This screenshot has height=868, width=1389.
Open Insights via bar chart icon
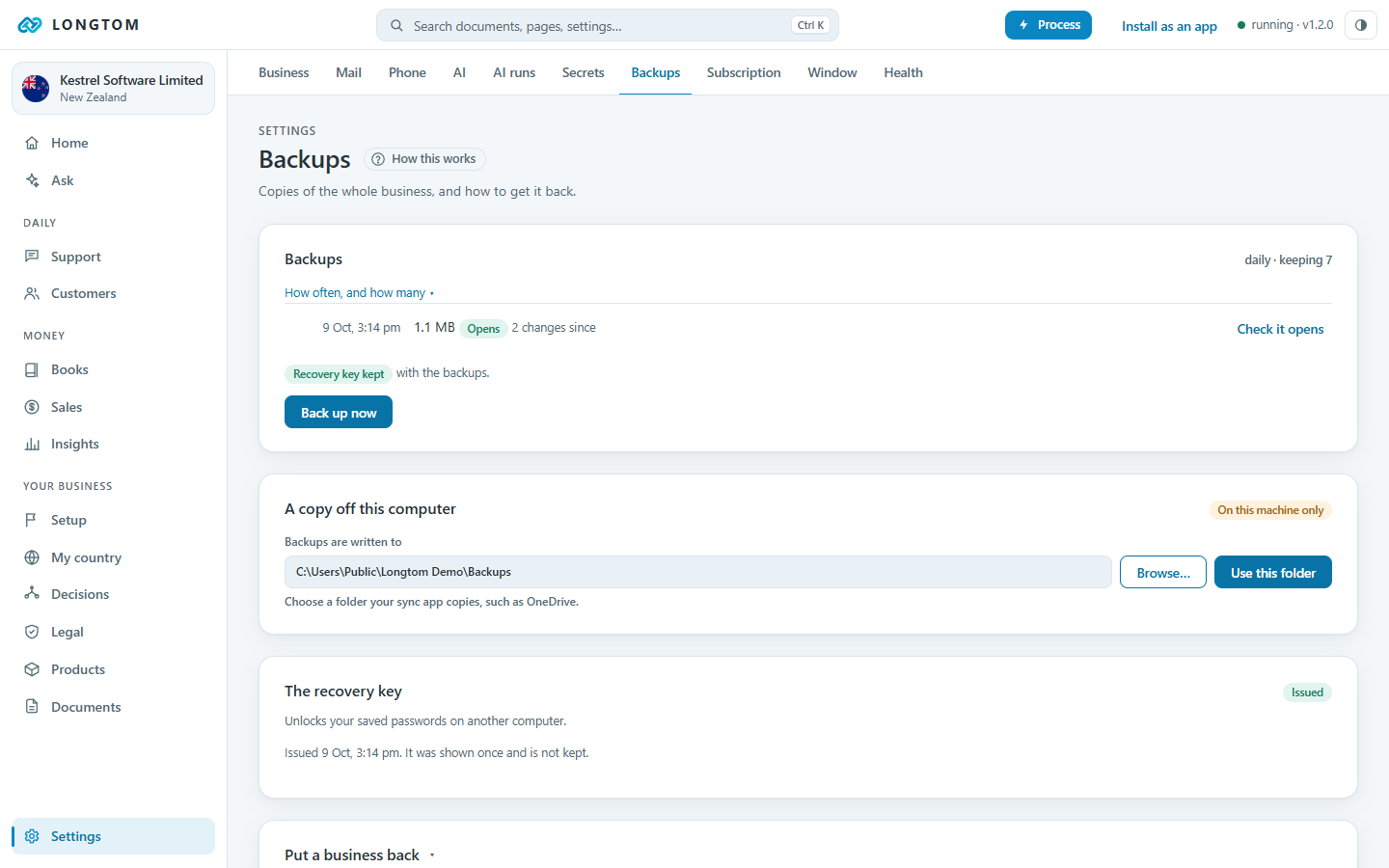(32, 444)
